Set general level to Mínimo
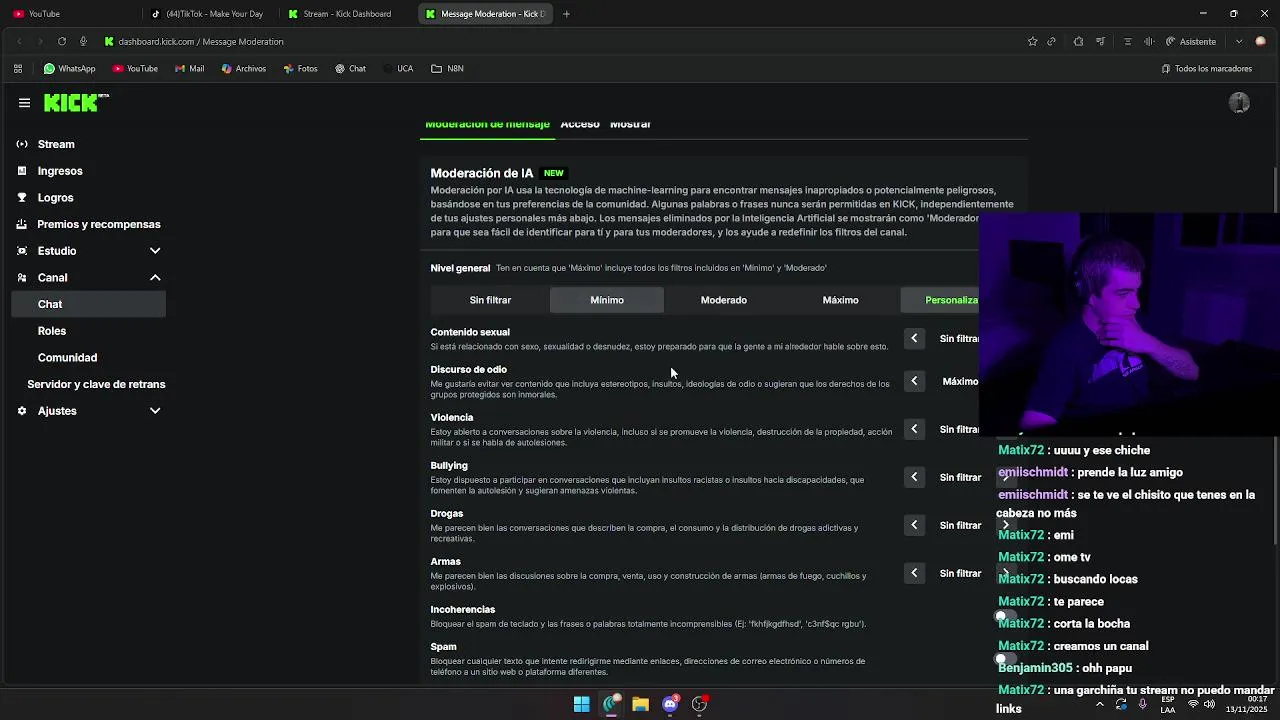This screenshot has width=1280, height=720. click(607, 300)
